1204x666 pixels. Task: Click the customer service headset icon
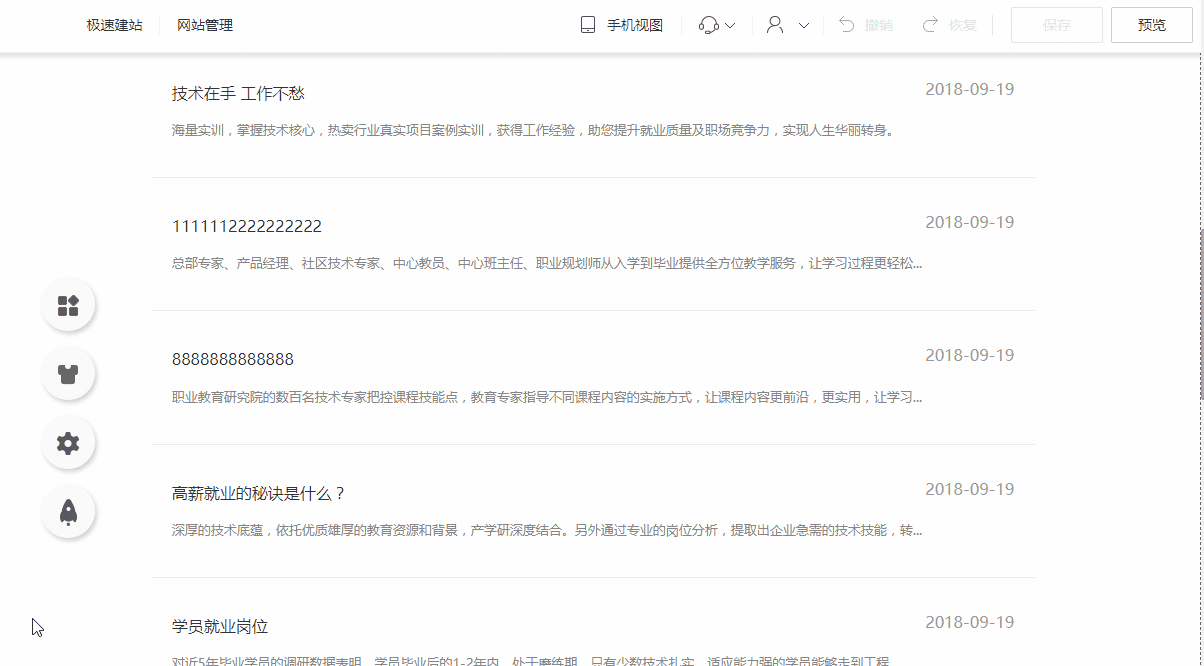709,25
